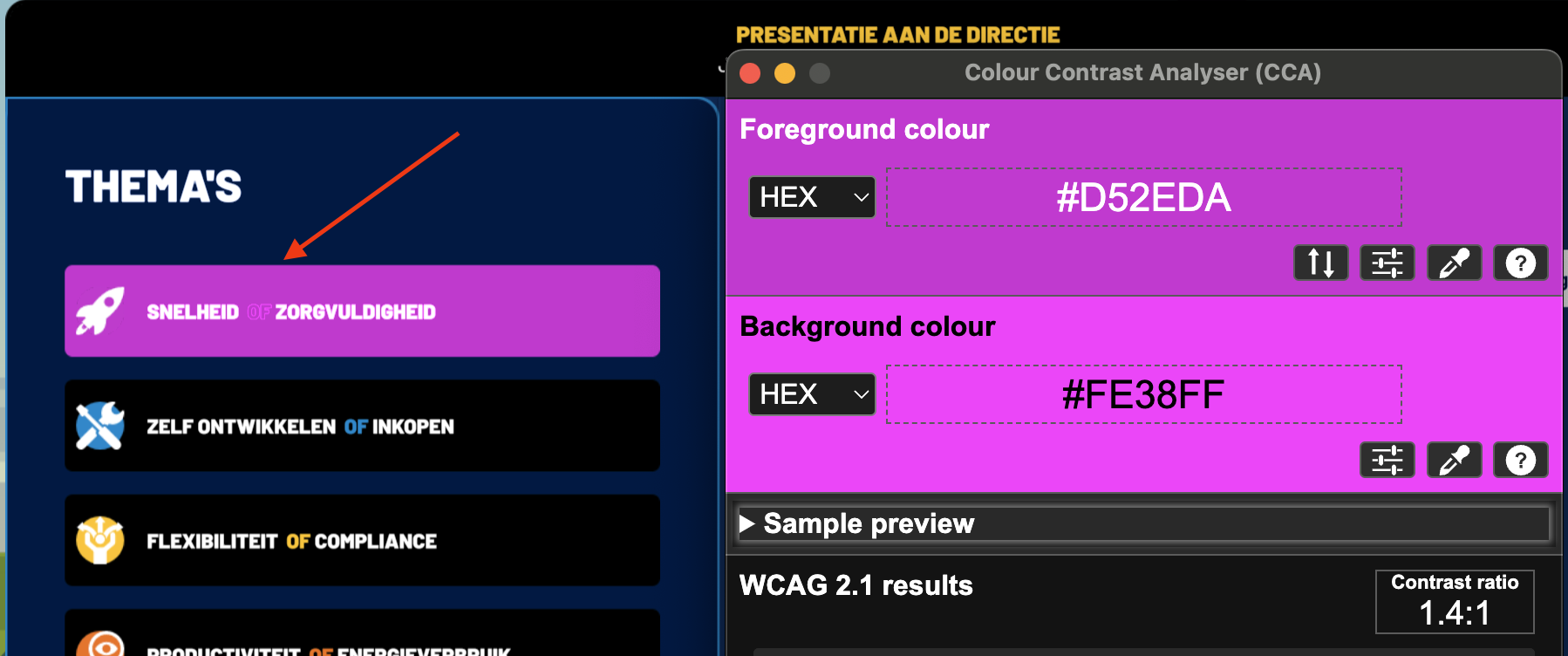Click the wrench and screwdriver icon
Image resolution: width=1568 pixels, height=656 pixels.
point(99,426)
